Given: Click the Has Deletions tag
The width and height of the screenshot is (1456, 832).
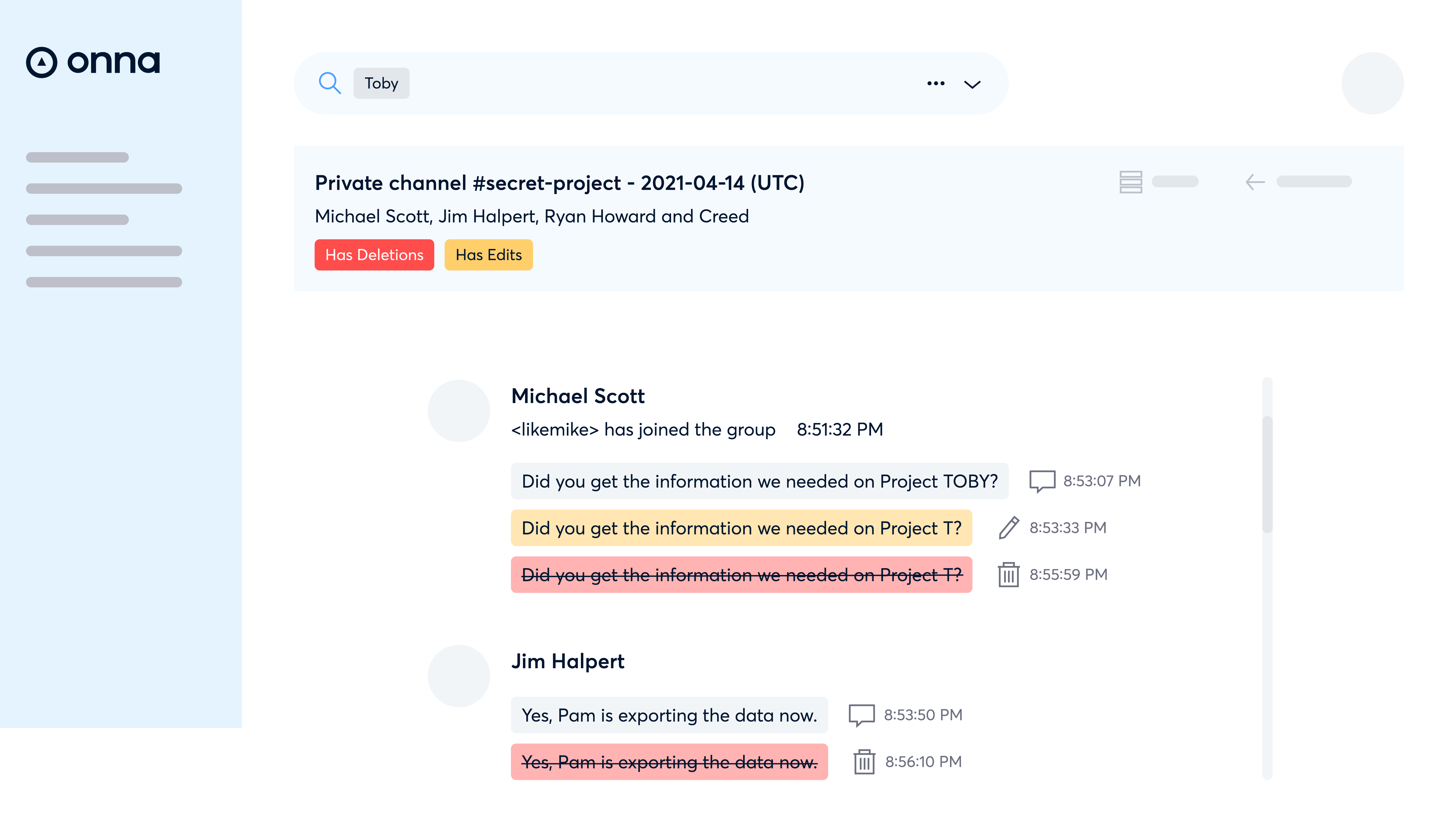Looking at the screenshot, I should tap(374, 255).
